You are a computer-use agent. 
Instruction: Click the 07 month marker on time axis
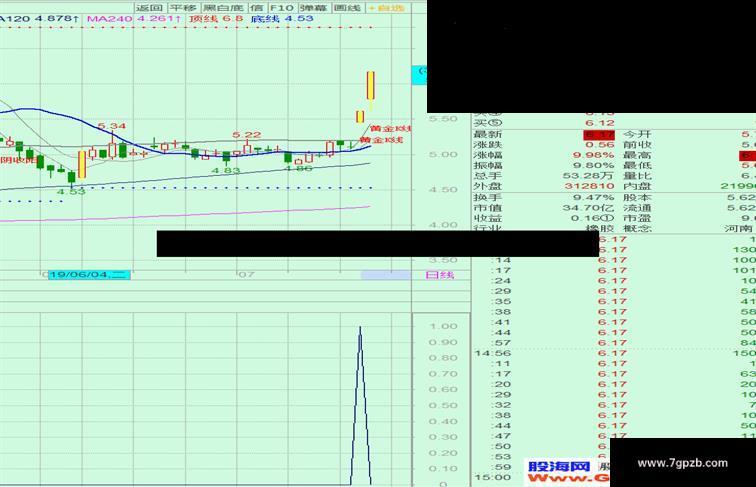[x=246, y=275]
